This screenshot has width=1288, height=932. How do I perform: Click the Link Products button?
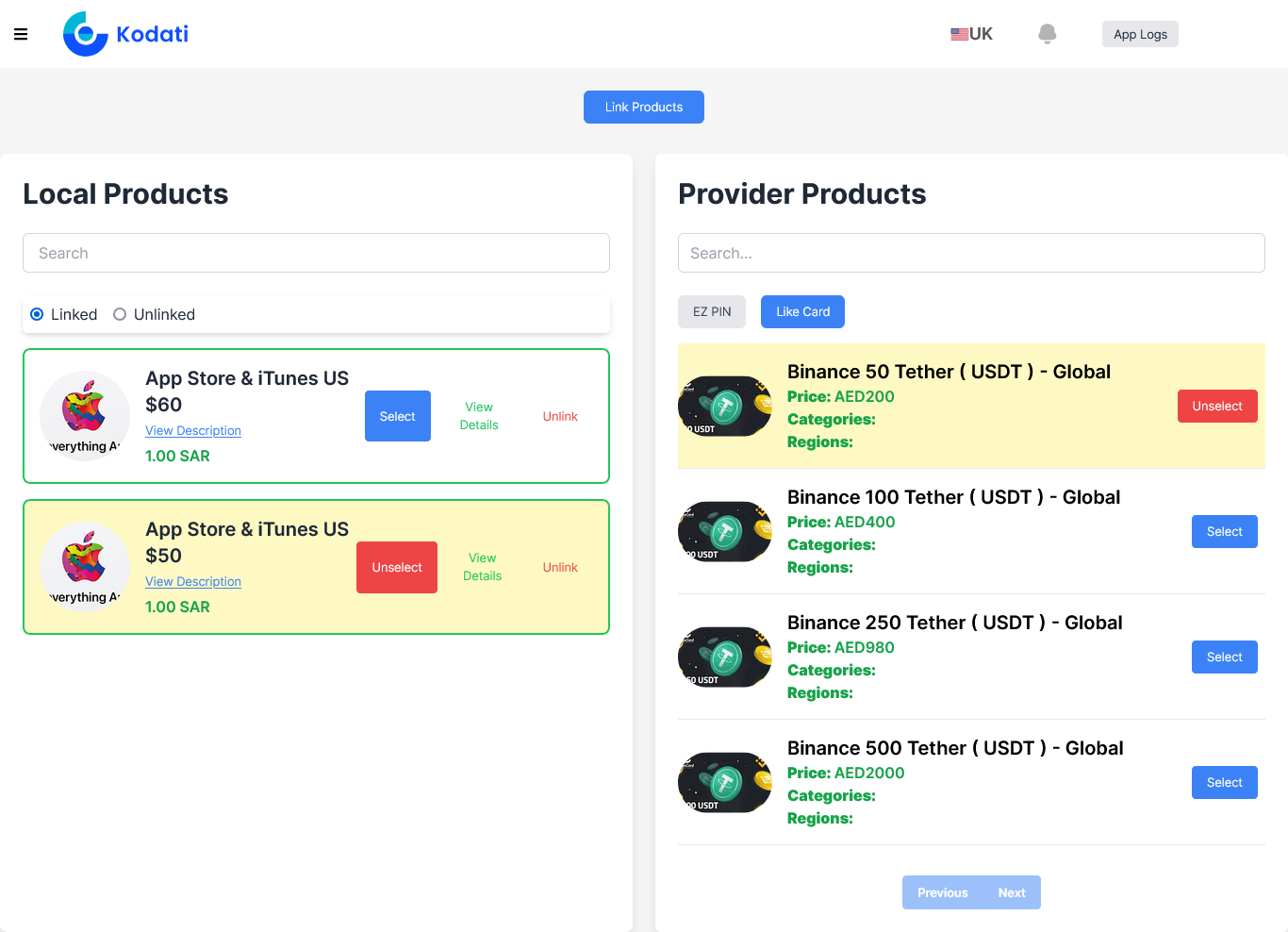(644, 107)
